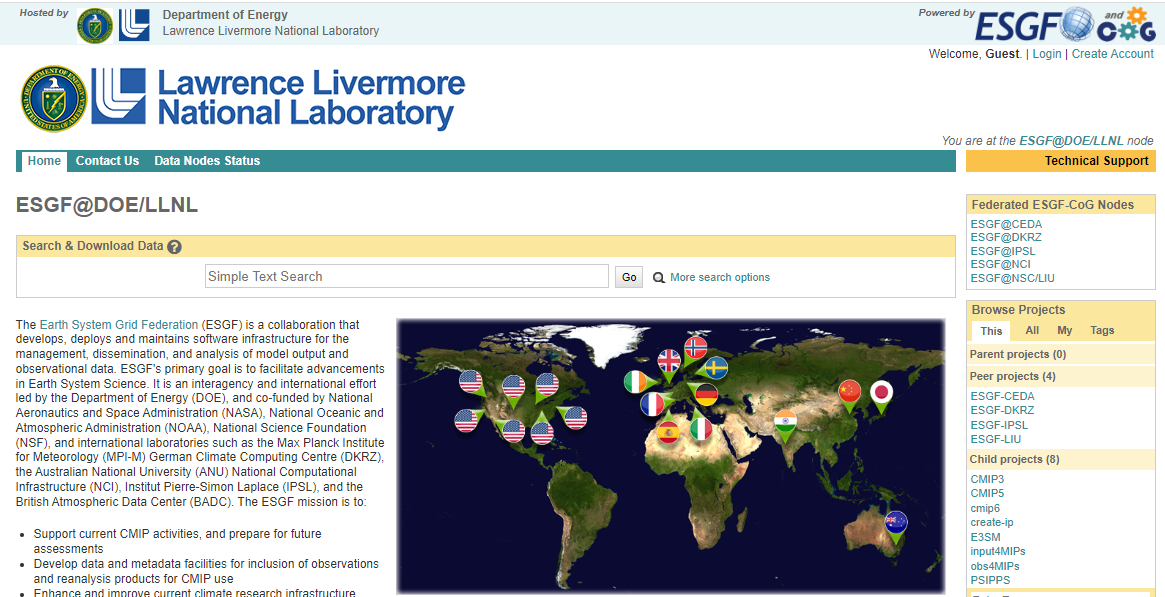This screenshot has height=597, width=1165.
Task: Click the Go search button
Action: click(x=629, y=278)
